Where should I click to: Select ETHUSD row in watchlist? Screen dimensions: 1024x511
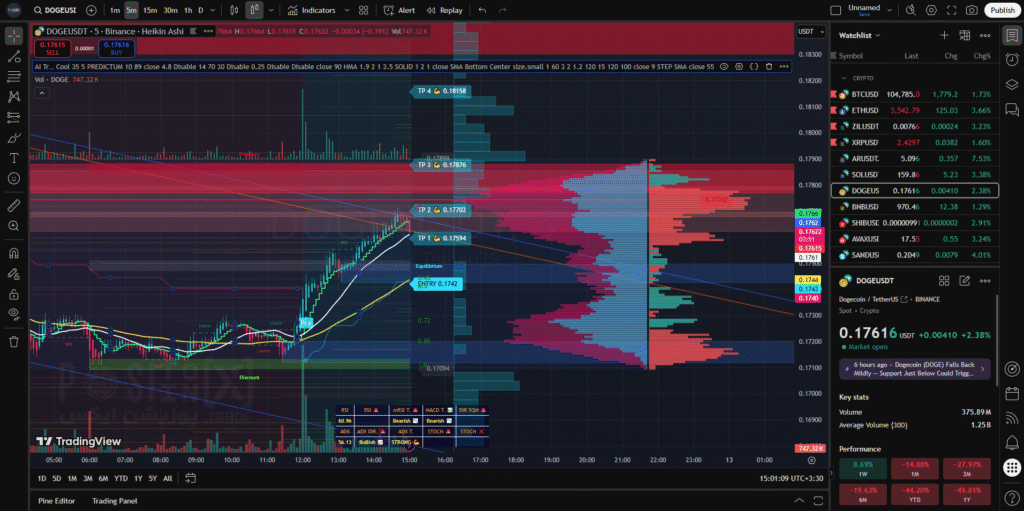click(914, 110)
